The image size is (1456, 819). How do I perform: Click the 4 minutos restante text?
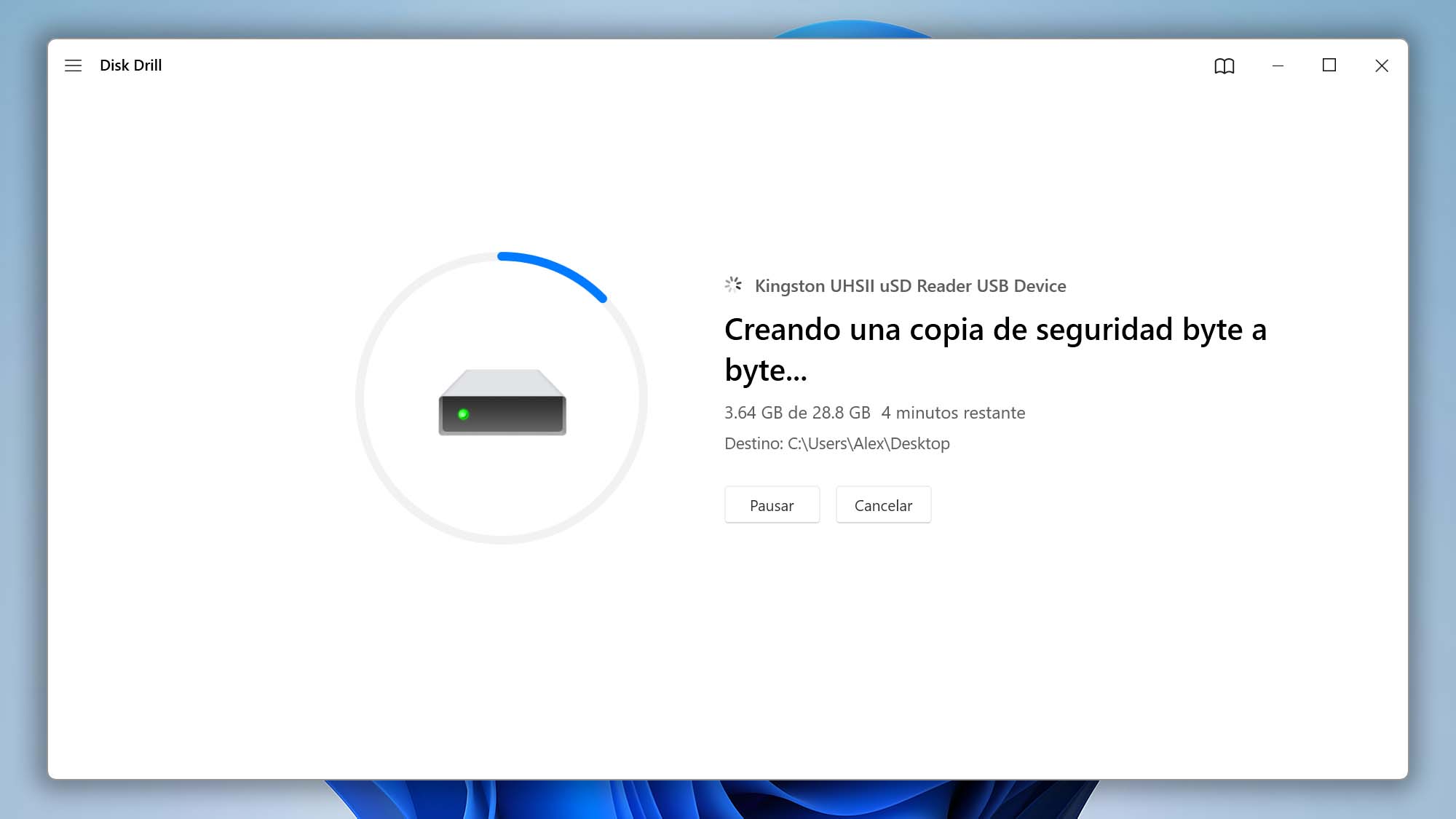[953, 413]
